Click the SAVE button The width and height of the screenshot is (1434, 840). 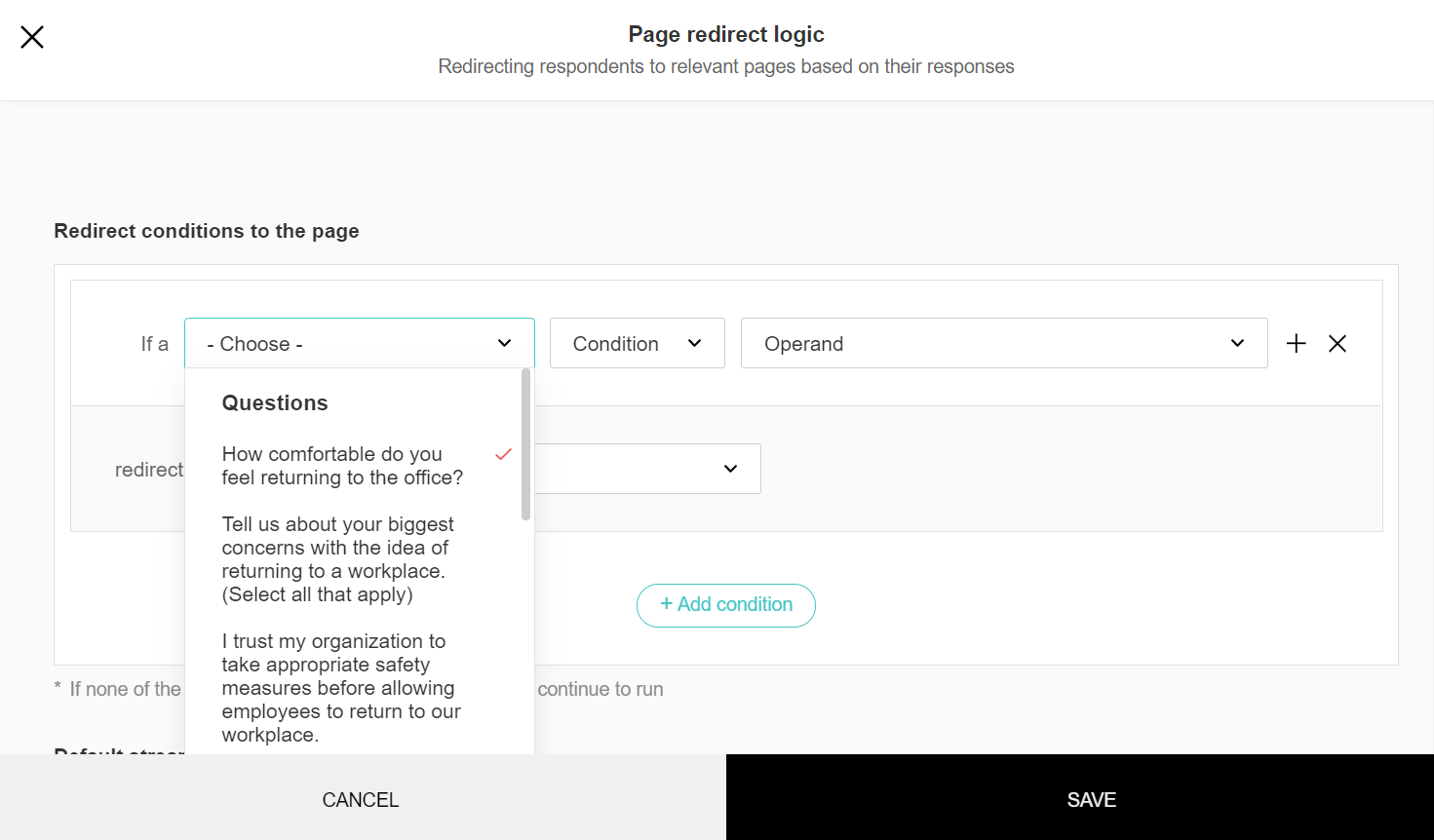click(1090, 799)
